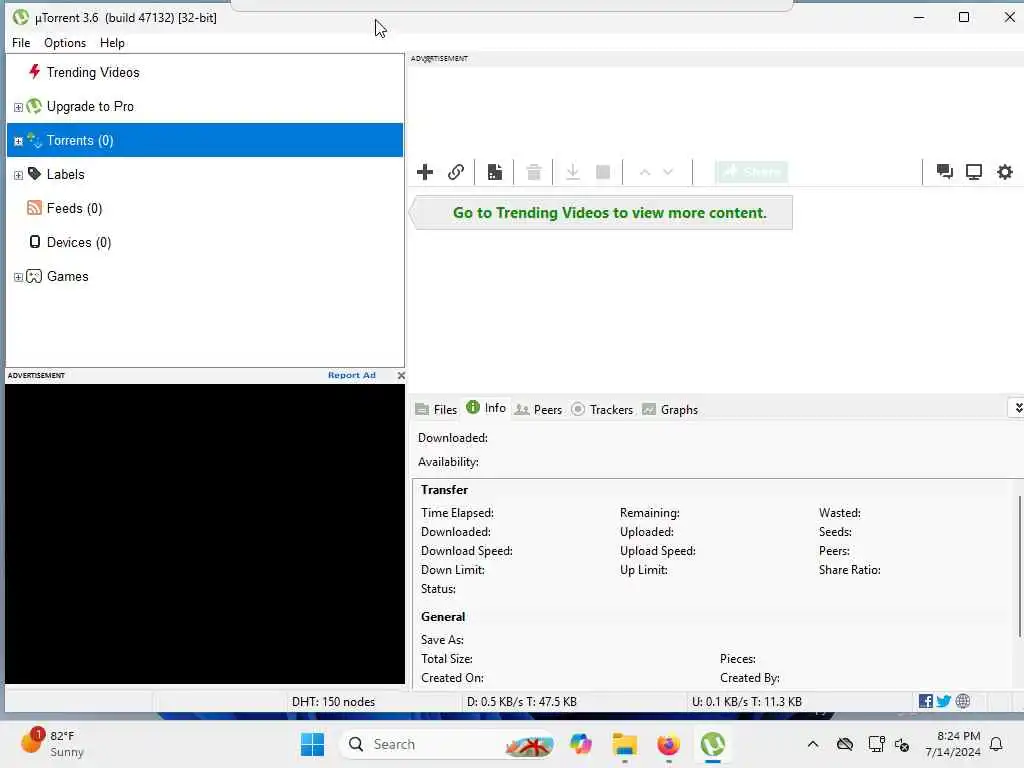Open File Explorer from taskbar

(x=624, y=744)
